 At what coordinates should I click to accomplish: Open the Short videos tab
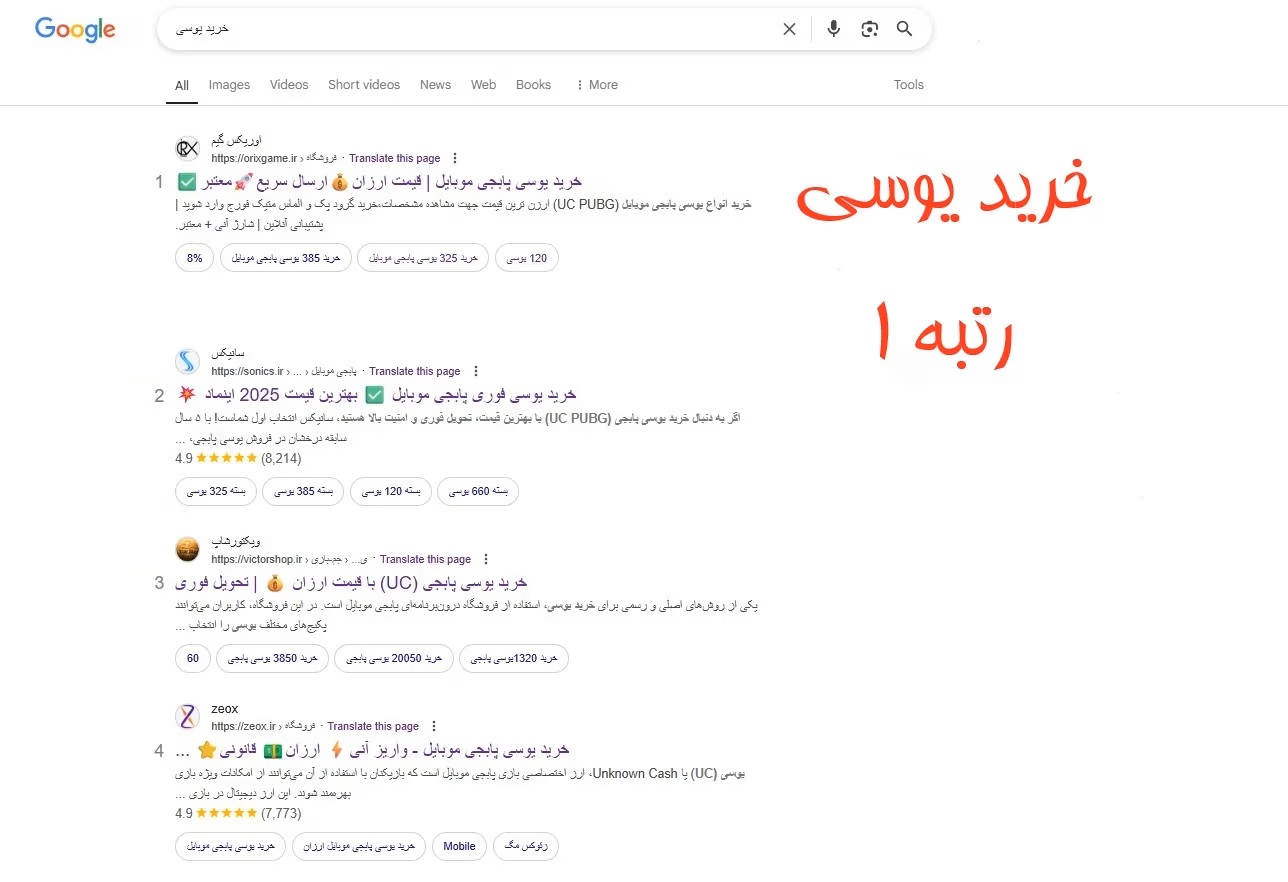click(x=364, y=85)
